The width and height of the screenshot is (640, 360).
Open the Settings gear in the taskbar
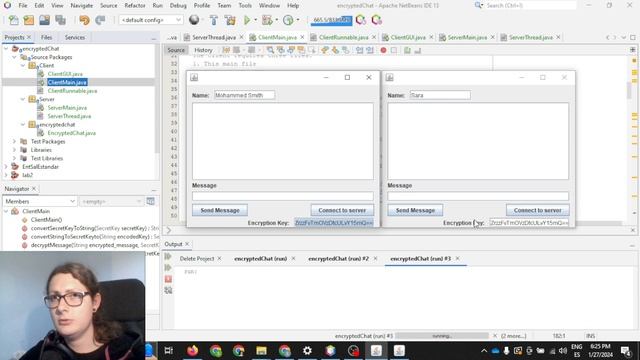point(307,351)
